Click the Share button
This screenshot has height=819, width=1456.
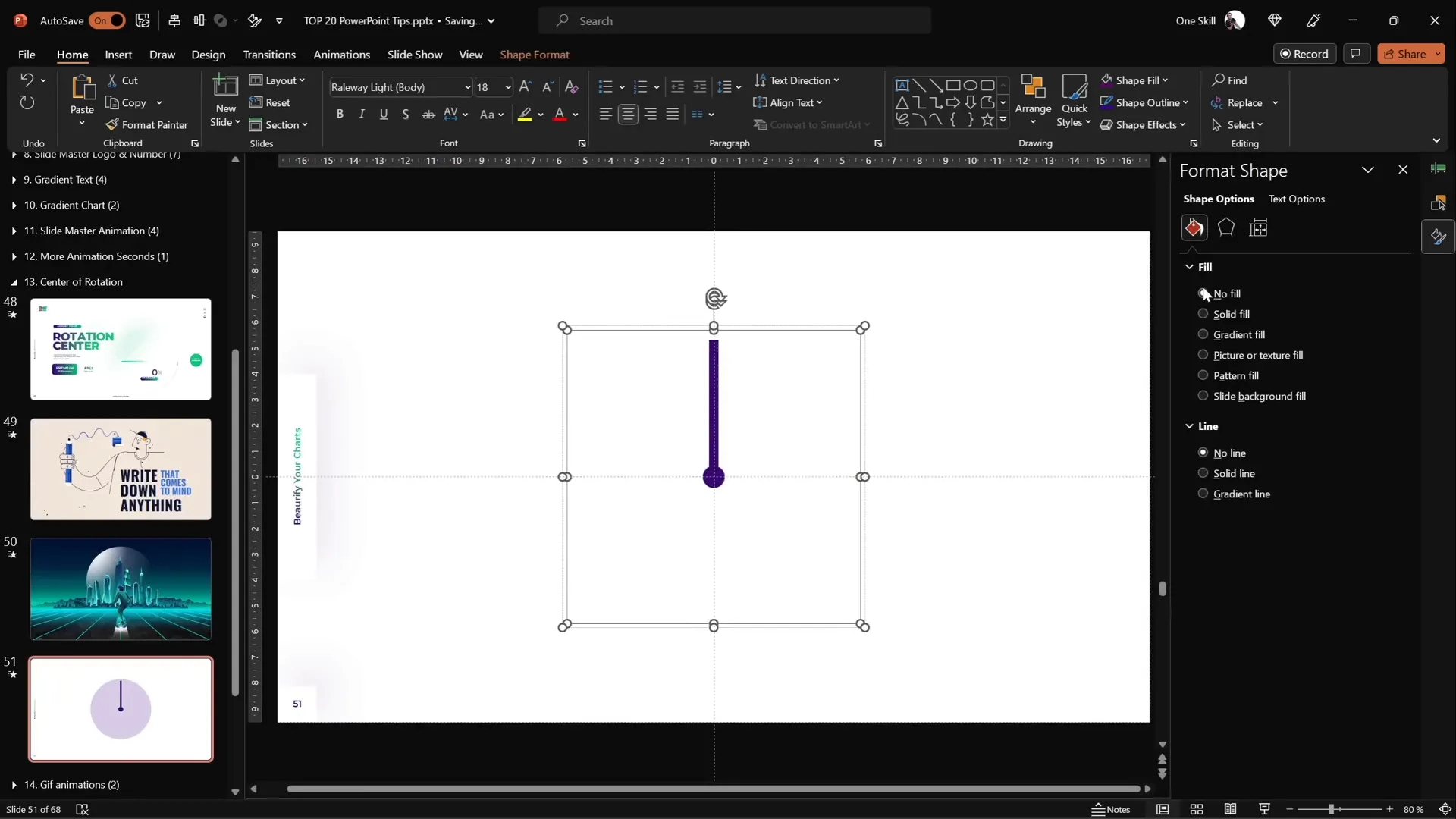[1410, 53]
